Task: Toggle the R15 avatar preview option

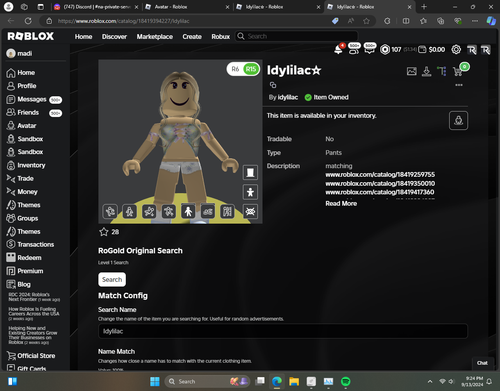Action: tap(251, 69)
